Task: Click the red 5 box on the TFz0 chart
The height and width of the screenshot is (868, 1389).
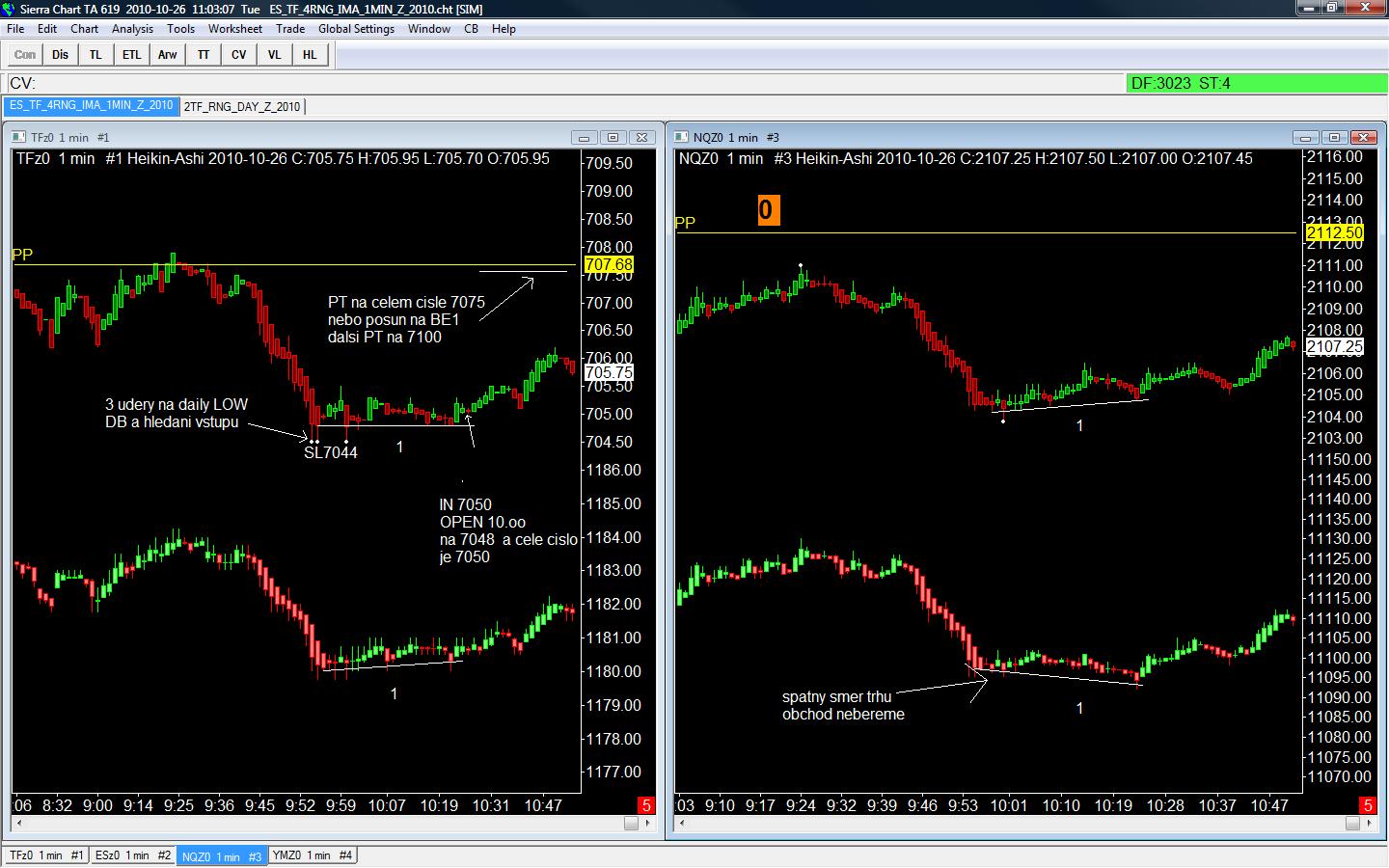Action: tap(645, 805)
